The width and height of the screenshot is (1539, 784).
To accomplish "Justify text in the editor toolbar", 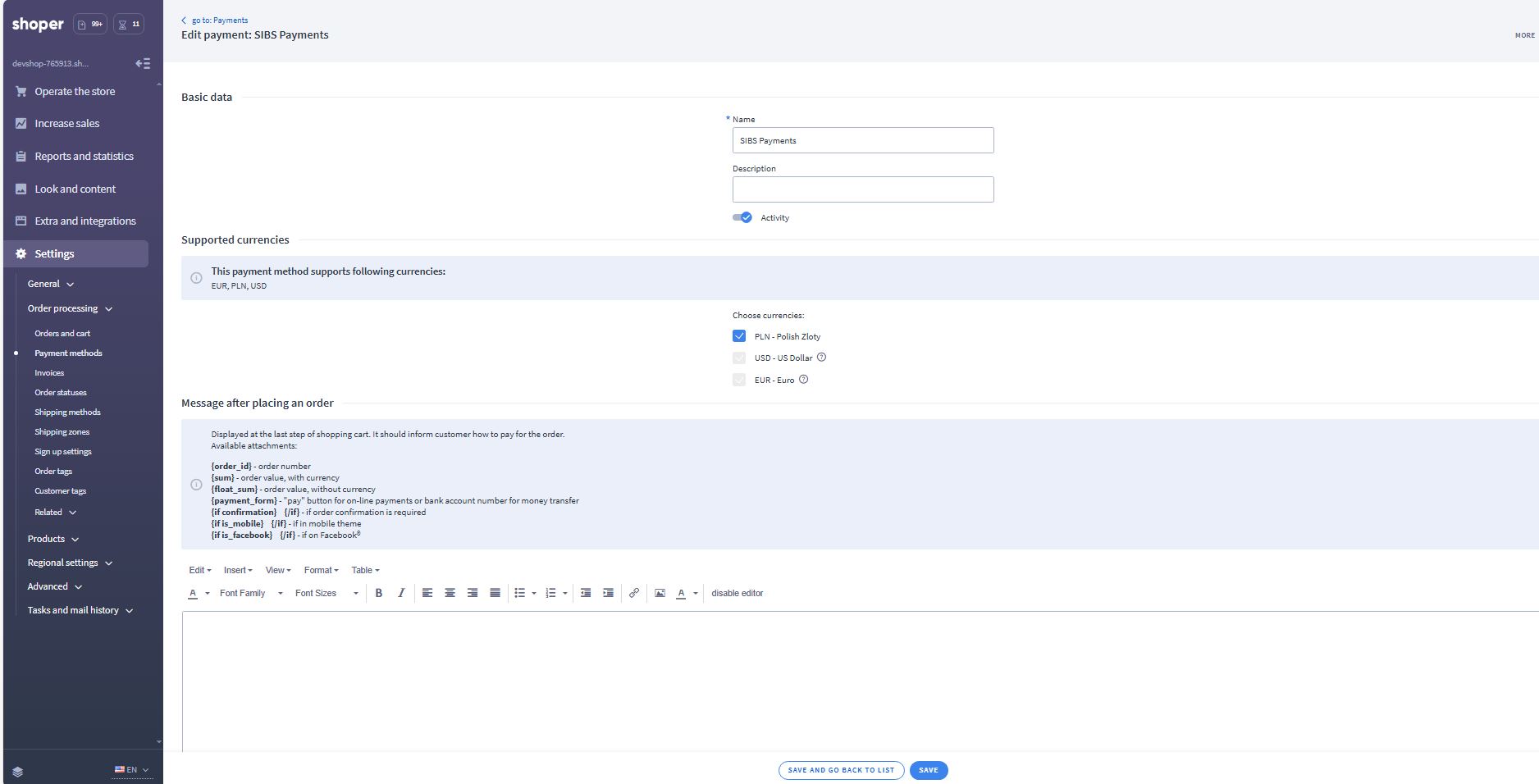I will 495,593.
